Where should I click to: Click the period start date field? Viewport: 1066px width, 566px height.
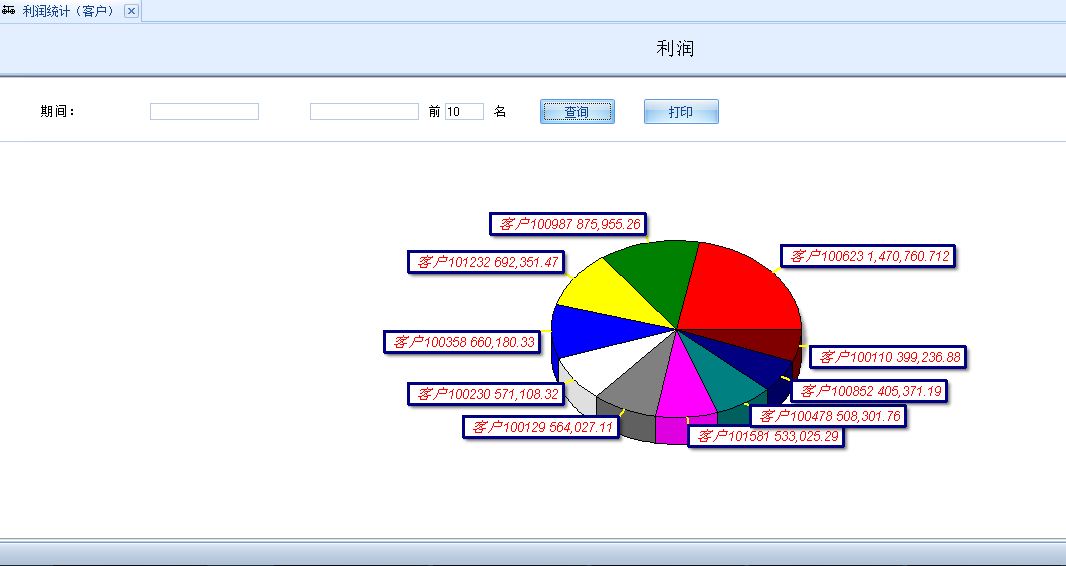[x=204, y=112]
